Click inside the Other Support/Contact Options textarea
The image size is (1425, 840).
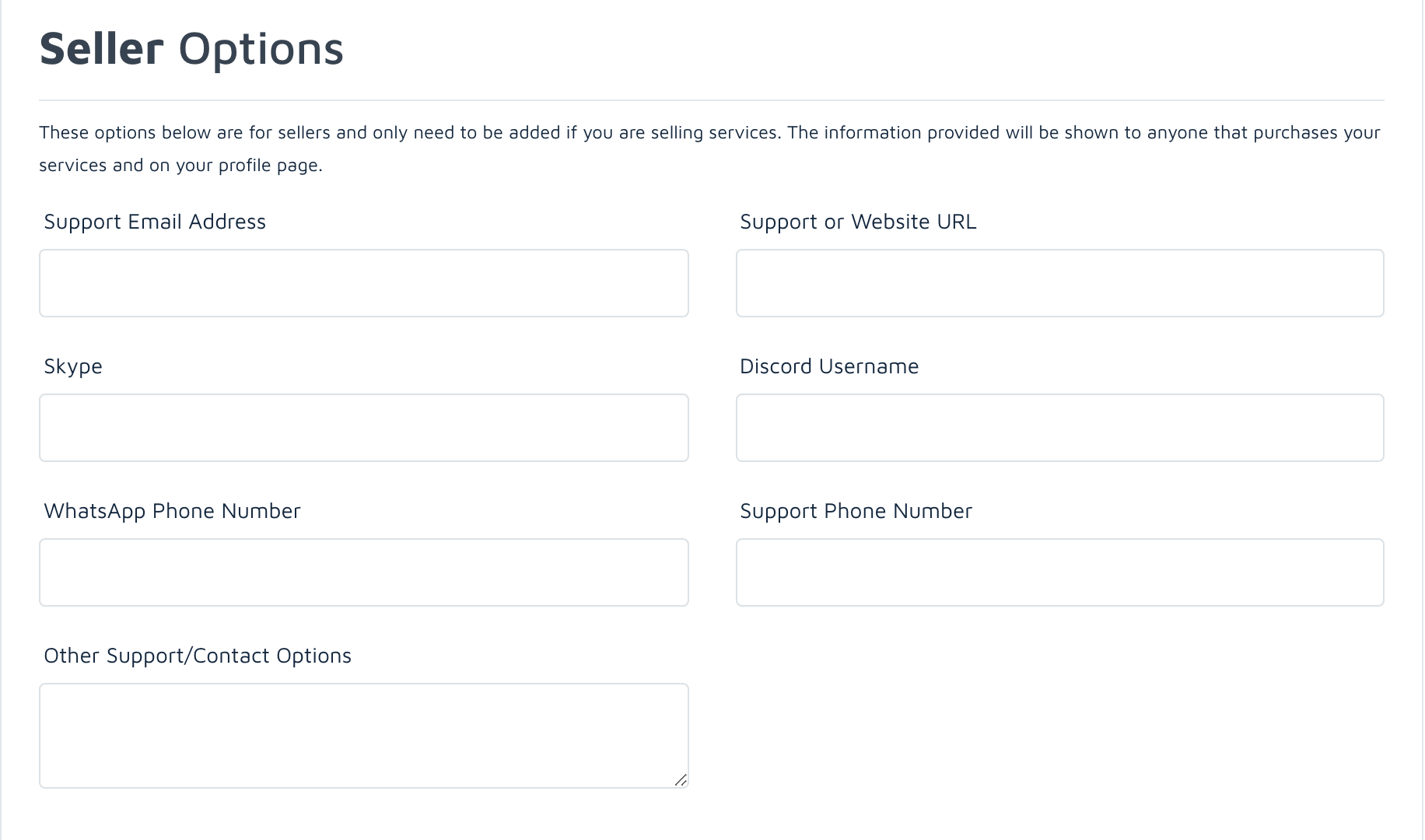364,735
